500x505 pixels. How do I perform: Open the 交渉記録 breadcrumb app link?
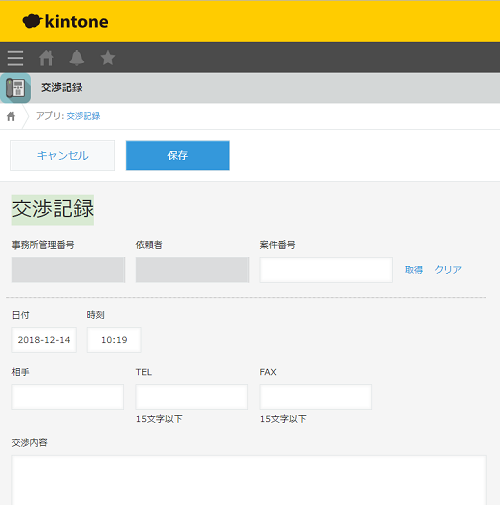coord(83,116)
